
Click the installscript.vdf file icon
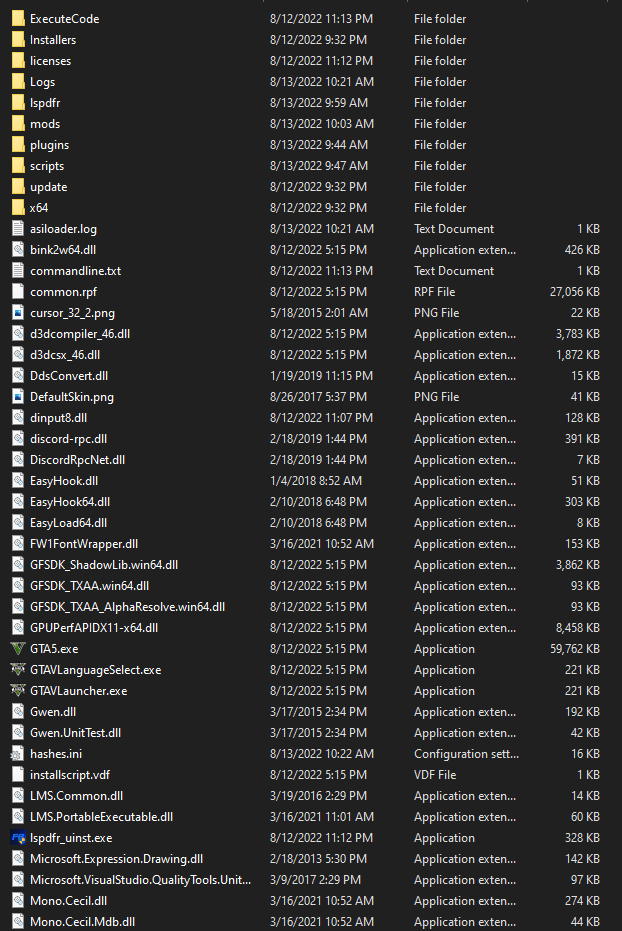pyautogui.click(x=18, y=775)
